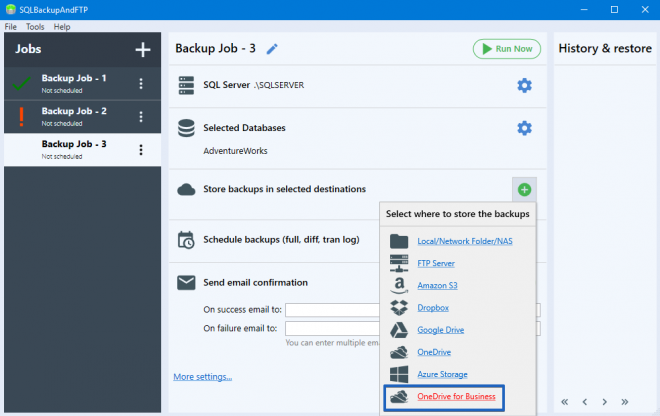Click the OneDrive for Business cloud icon
Viewport: 660px width, 416px height.
399,397
